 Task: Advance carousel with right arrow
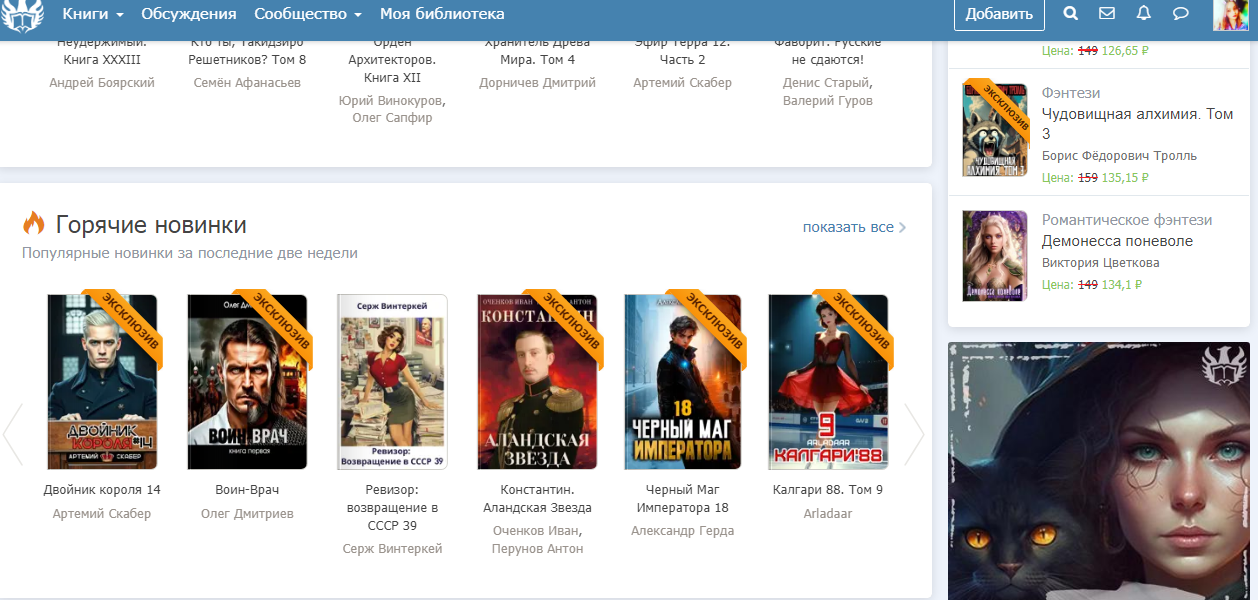point(914,434)
